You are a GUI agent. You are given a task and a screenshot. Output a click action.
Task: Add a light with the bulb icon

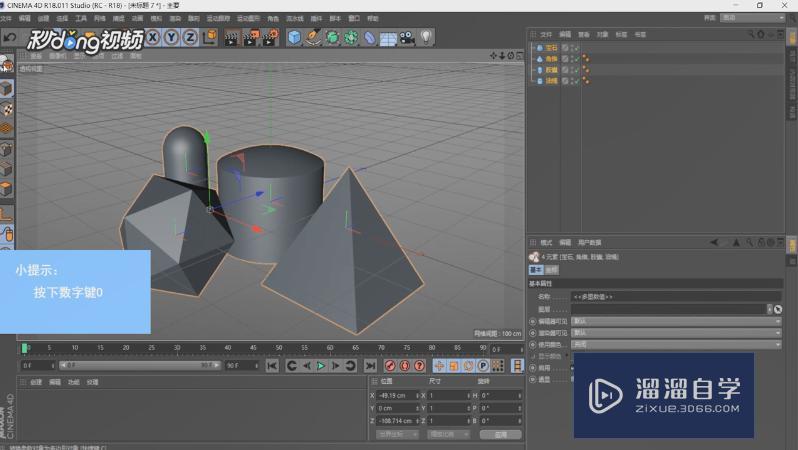coord(426,37)
